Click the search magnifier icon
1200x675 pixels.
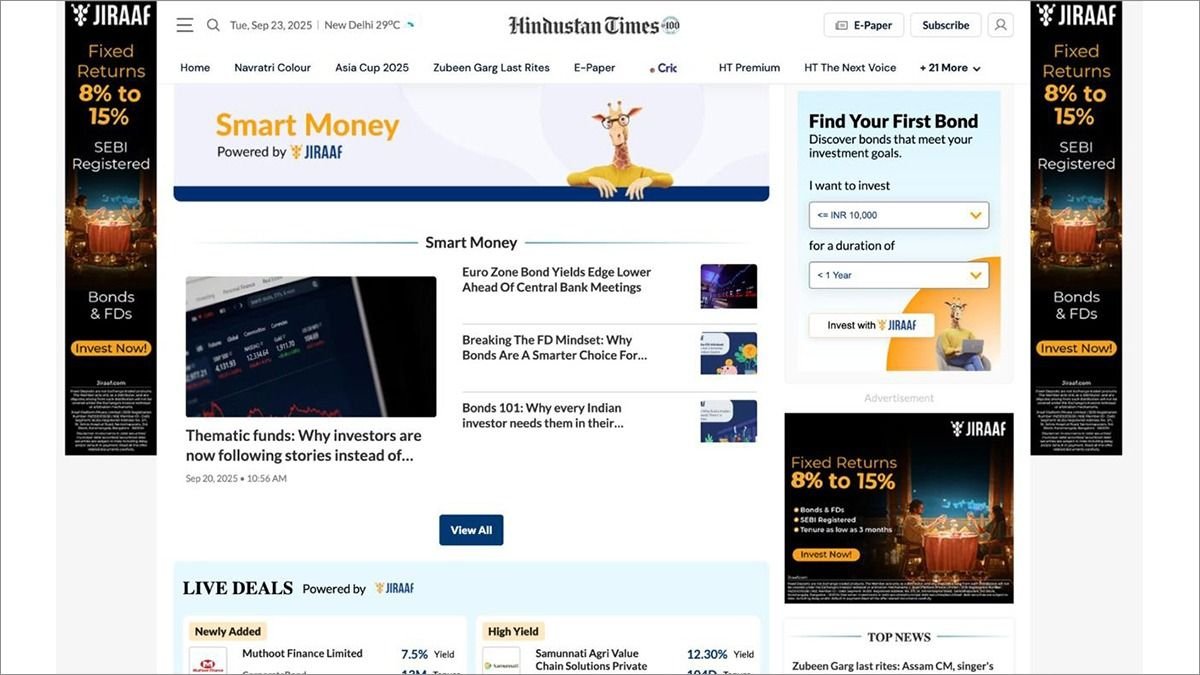(213, 25)
